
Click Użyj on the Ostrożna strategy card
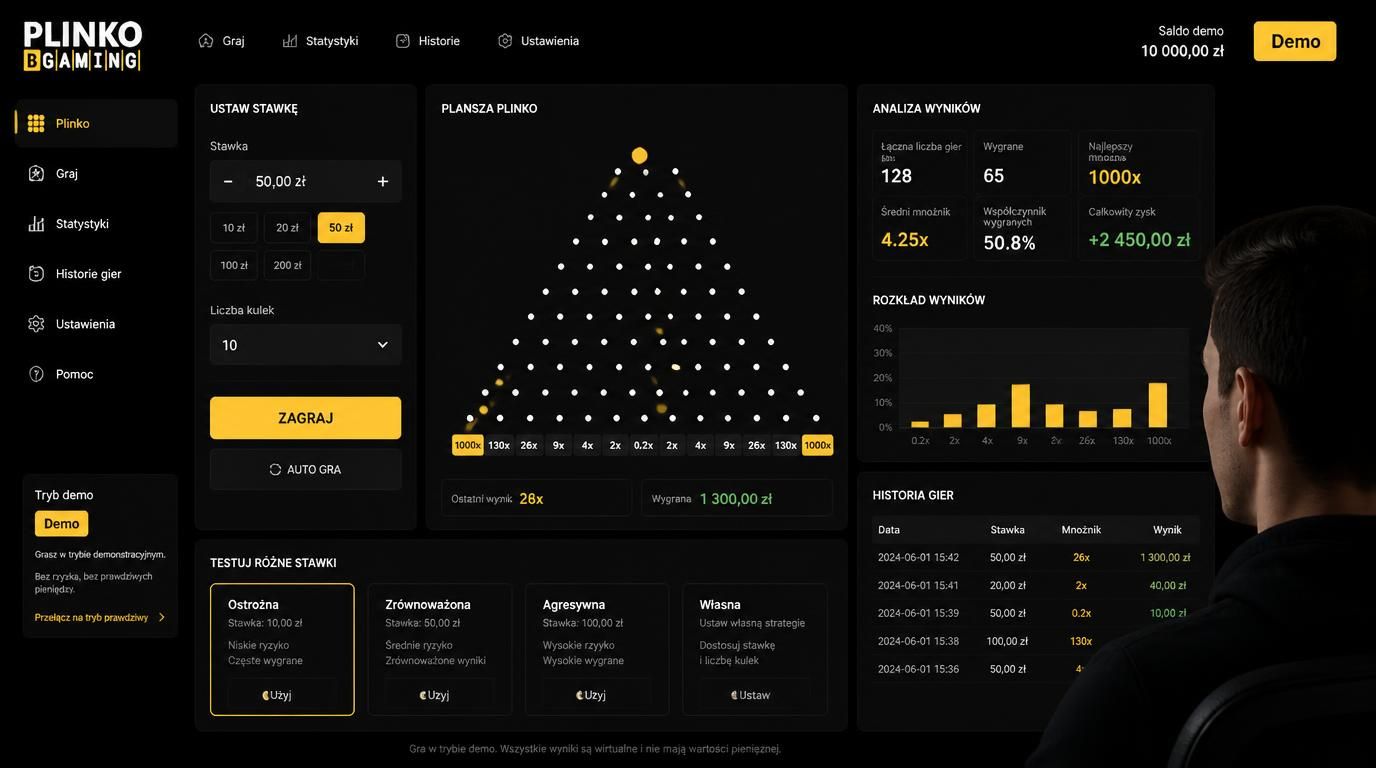point(282,695)
